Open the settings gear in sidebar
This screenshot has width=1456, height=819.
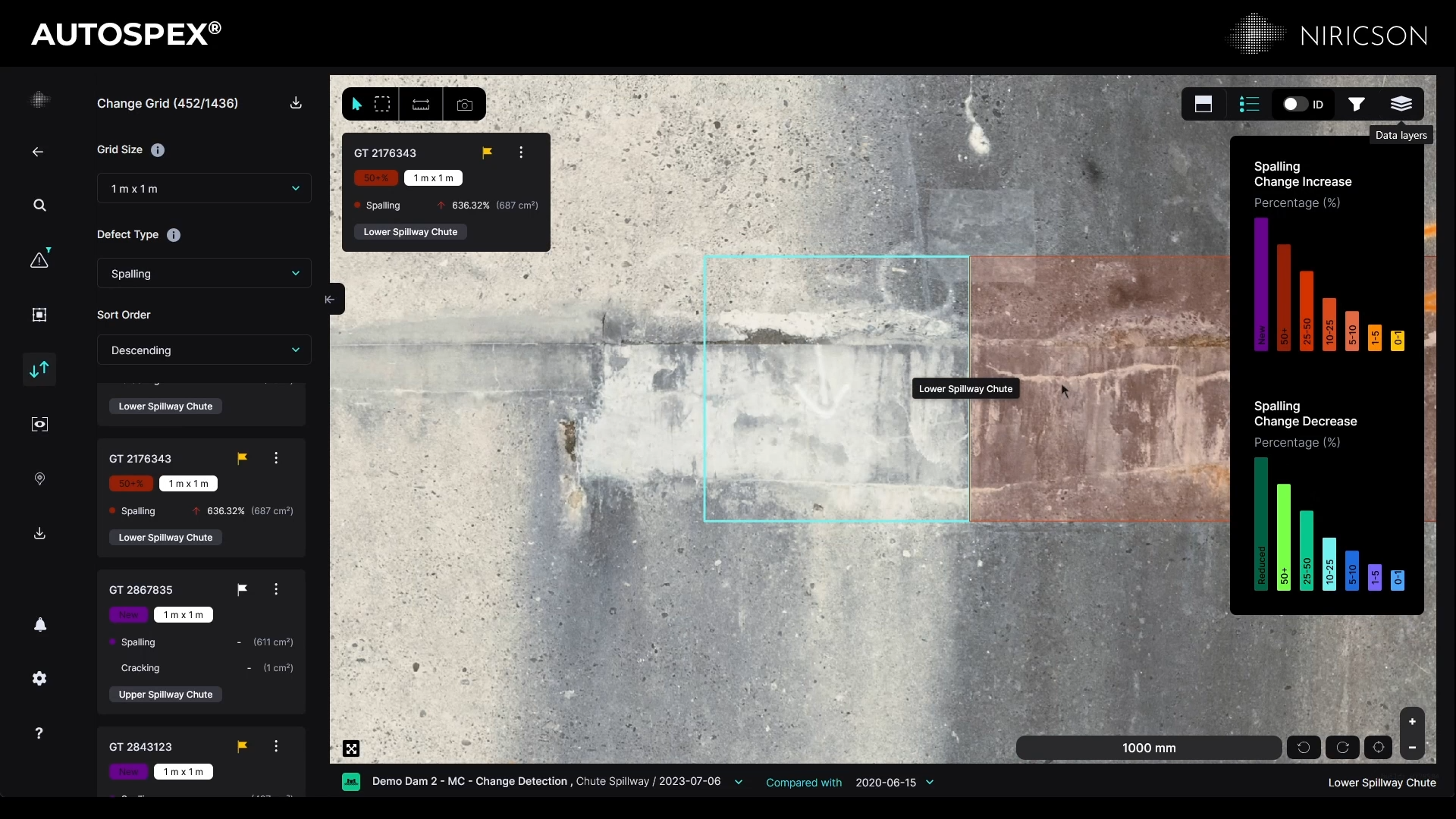tap(39, 679)
